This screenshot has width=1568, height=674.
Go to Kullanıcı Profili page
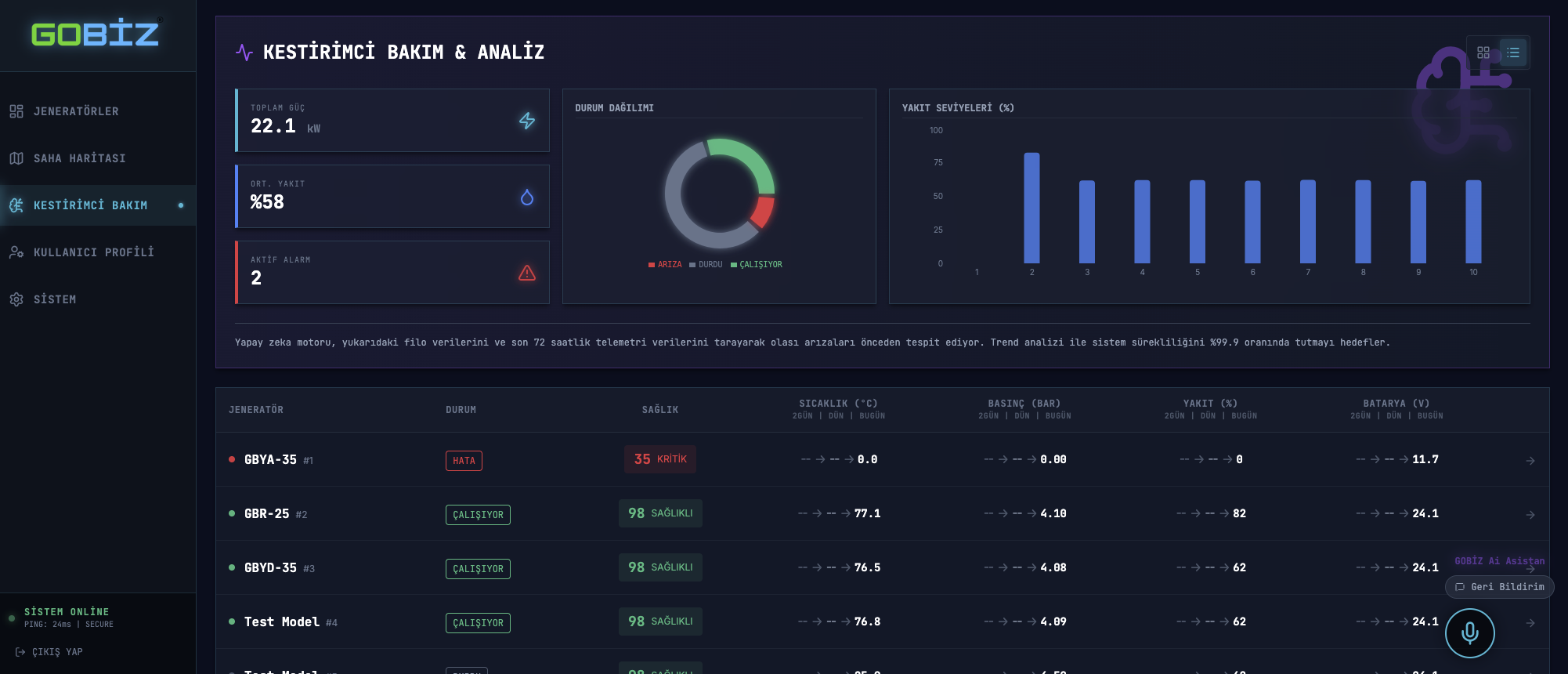click(93, 252)
